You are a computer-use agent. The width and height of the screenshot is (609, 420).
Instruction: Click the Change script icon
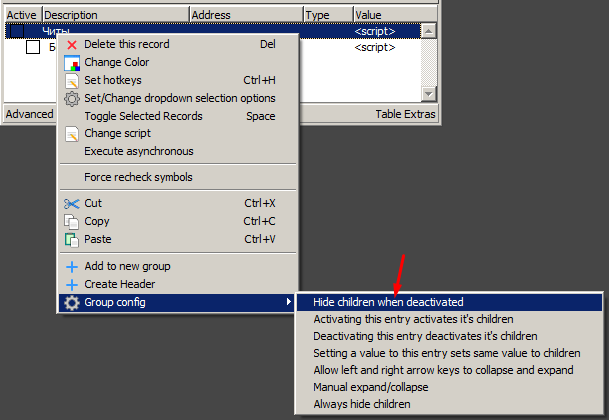coord(71,134)
